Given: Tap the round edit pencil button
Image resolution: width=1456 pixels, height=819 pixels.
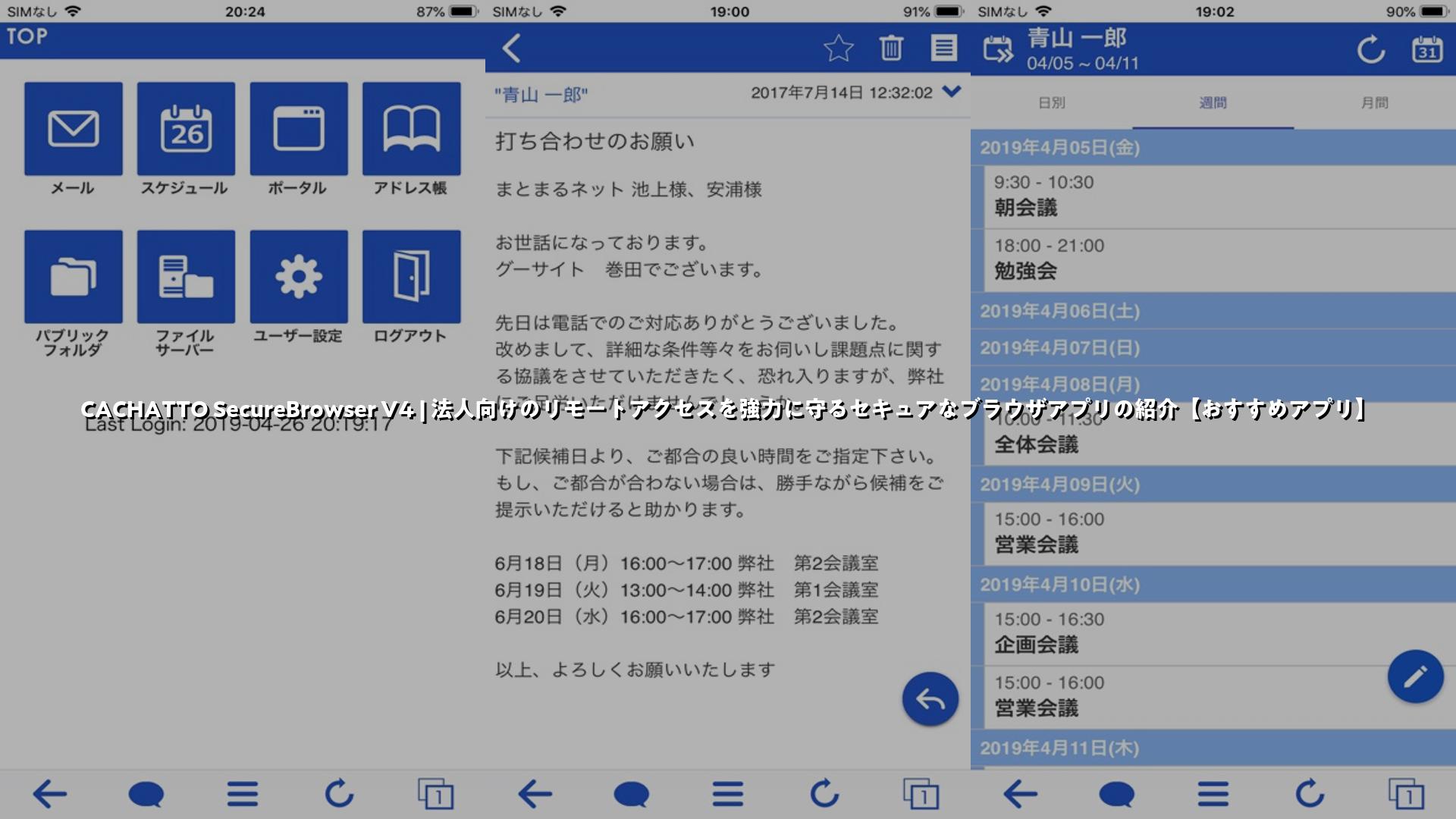Looking at the screenshot, I should [1416, 676].
